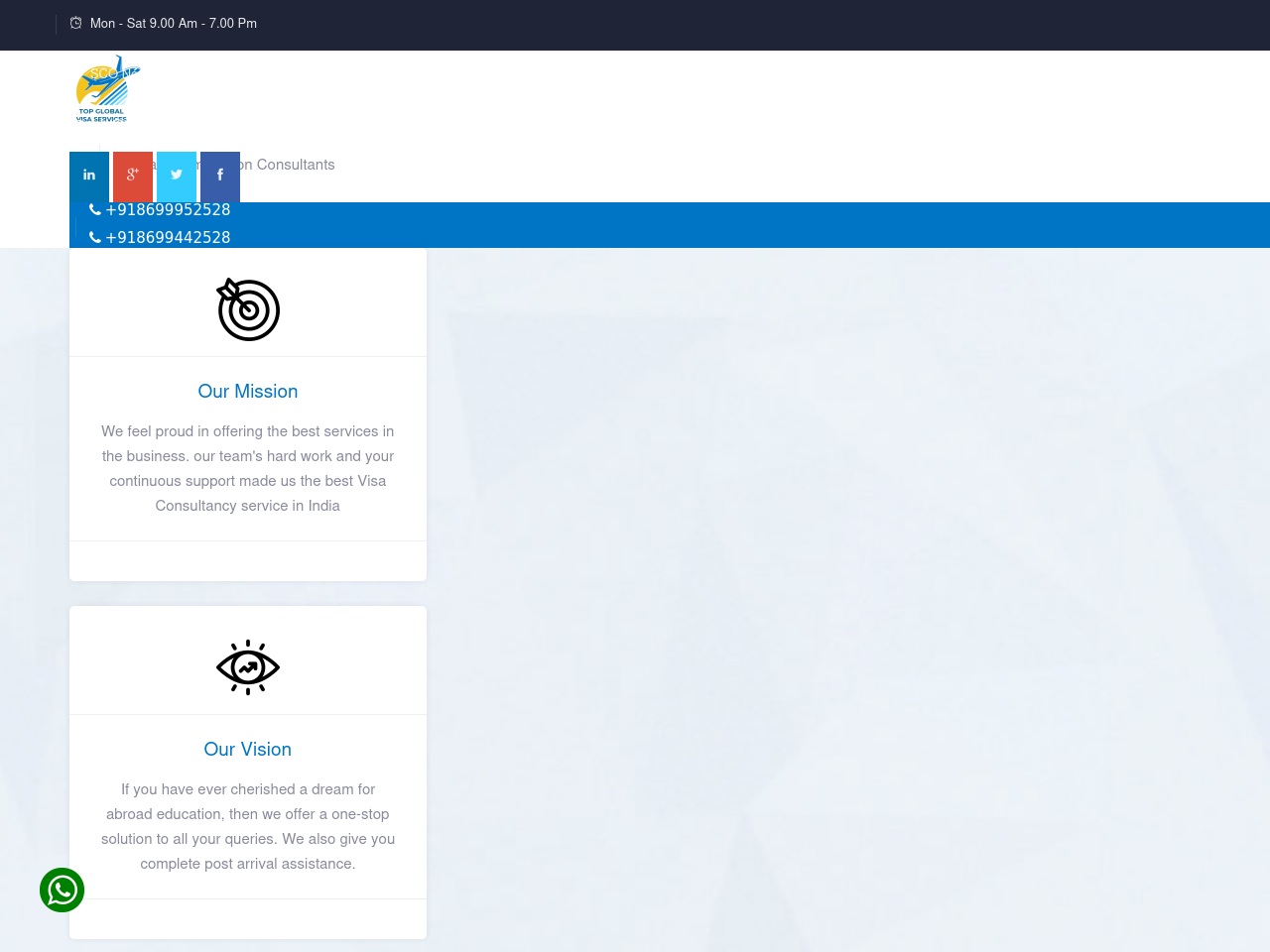Click the eye icon above Our Vision
Screen dimensions: 1270x952
(248, 667)
